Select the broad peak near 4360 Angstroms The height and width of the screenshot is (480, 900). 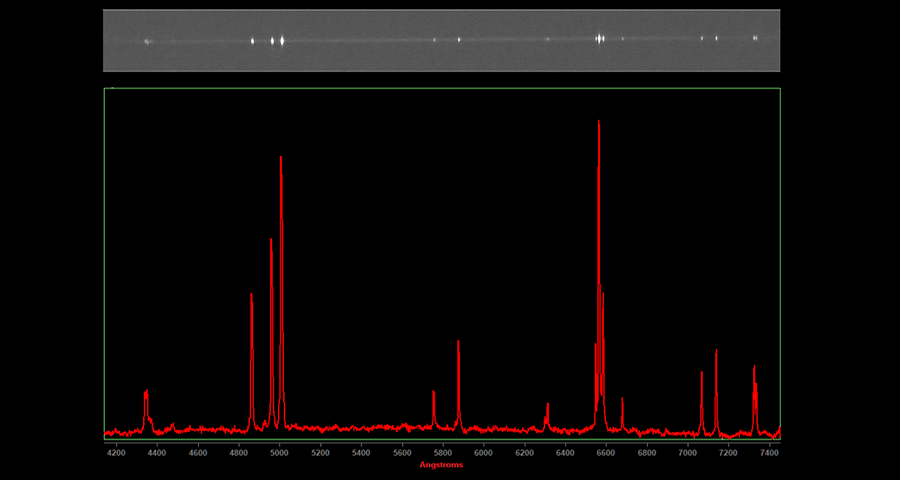(x=146, y=393)
